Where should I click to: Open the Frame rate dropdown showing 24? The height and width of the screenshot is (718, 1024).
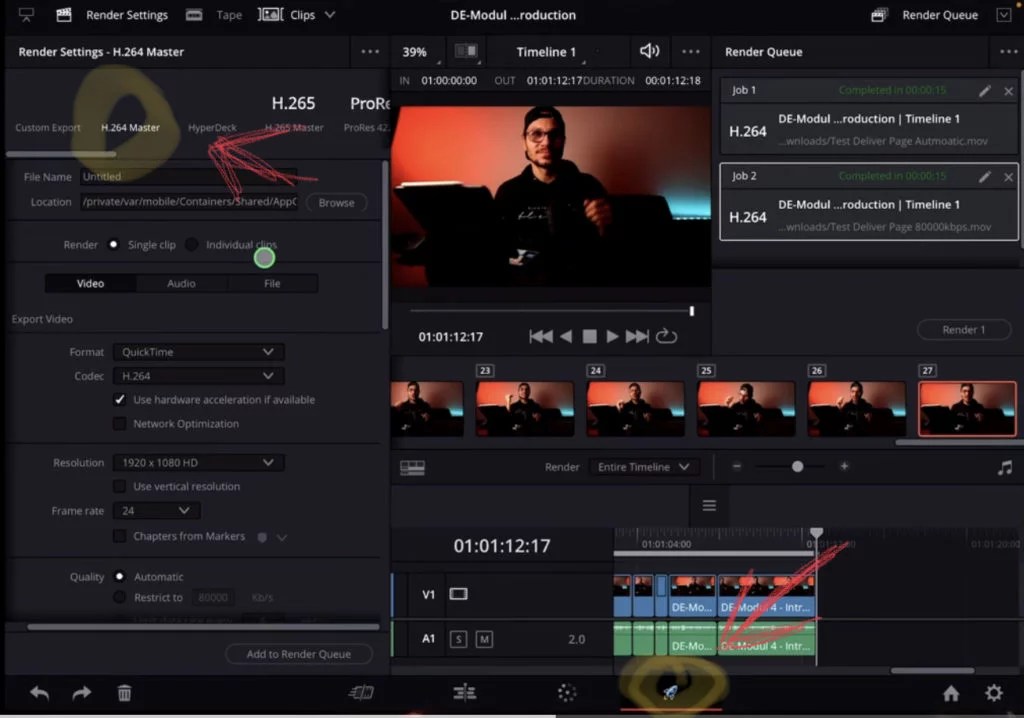[x=157, y=510]
